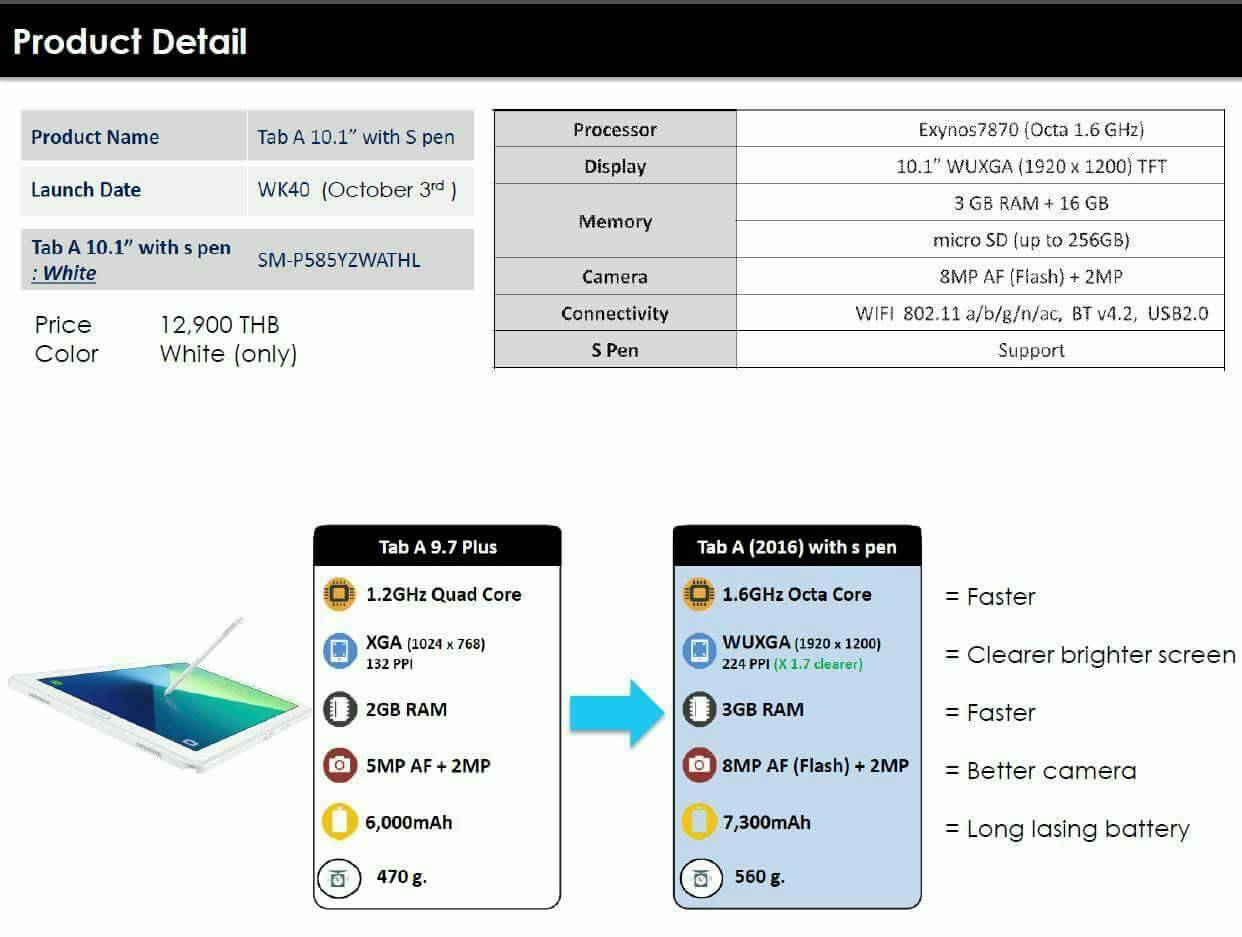Viewport: 1242px width, 937px height.
Task: Click the "3GB RAM" text in the blue card
Action: click(x=763, y=709)
